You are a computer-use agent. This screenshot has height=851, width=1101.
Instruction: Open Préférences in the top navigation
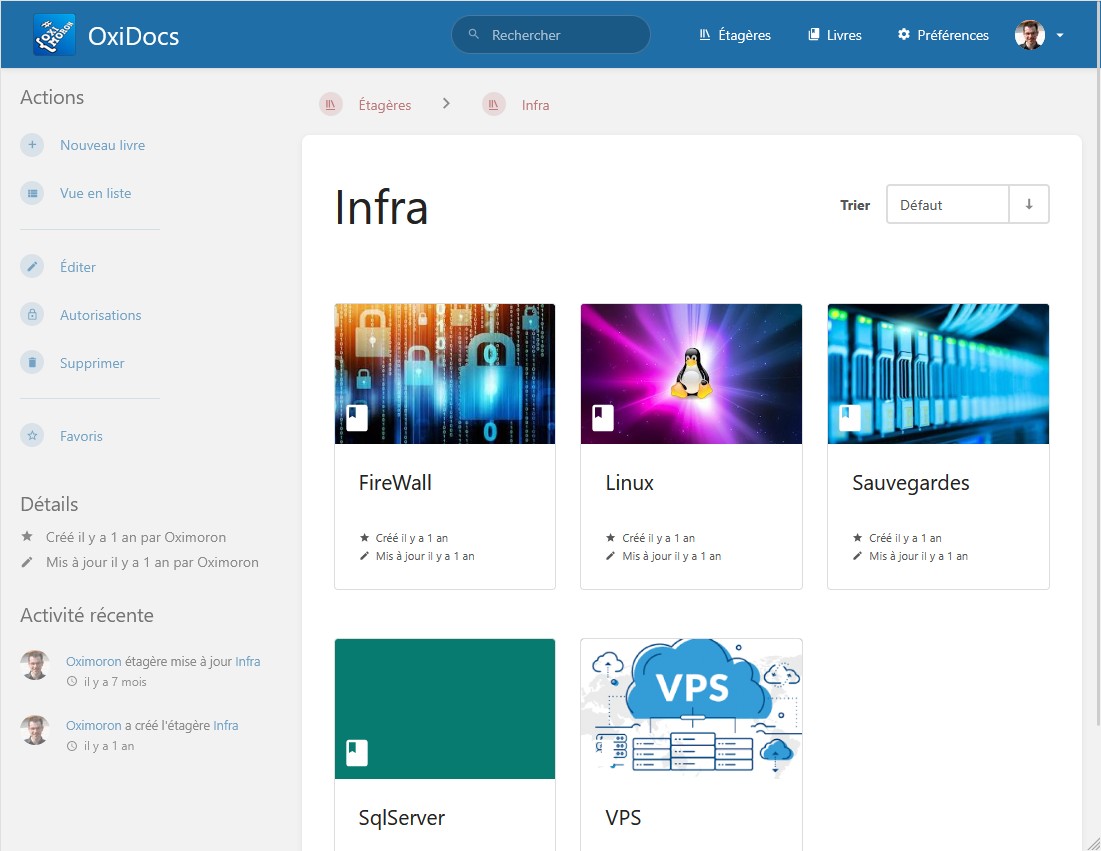(x=943, y=35)
